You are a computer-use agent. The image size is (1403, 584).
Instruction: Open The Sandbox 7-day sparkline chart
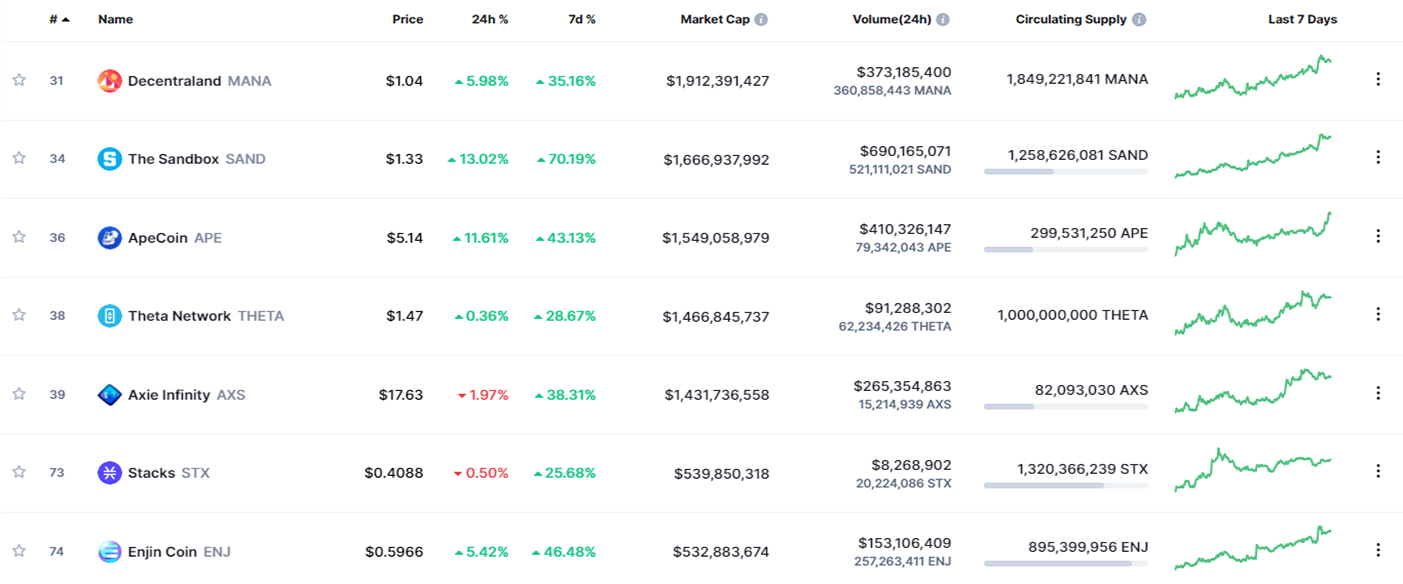click(1253, 156)
